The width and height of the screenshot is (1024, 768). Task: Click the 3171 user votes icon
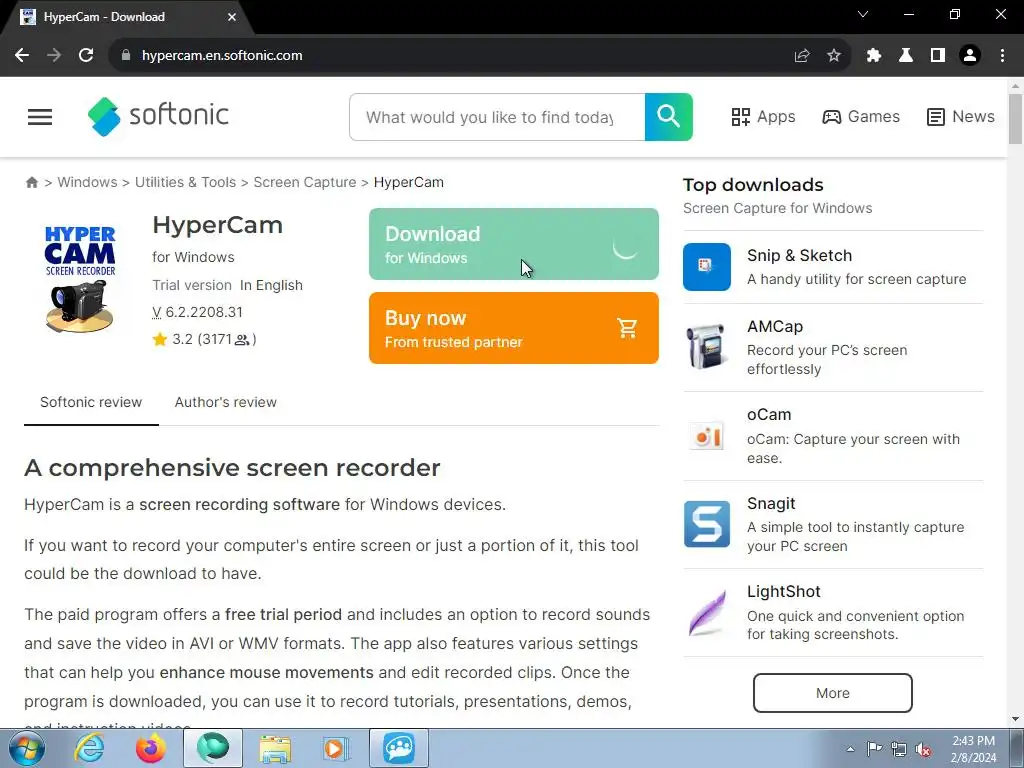tap(242, 340)
